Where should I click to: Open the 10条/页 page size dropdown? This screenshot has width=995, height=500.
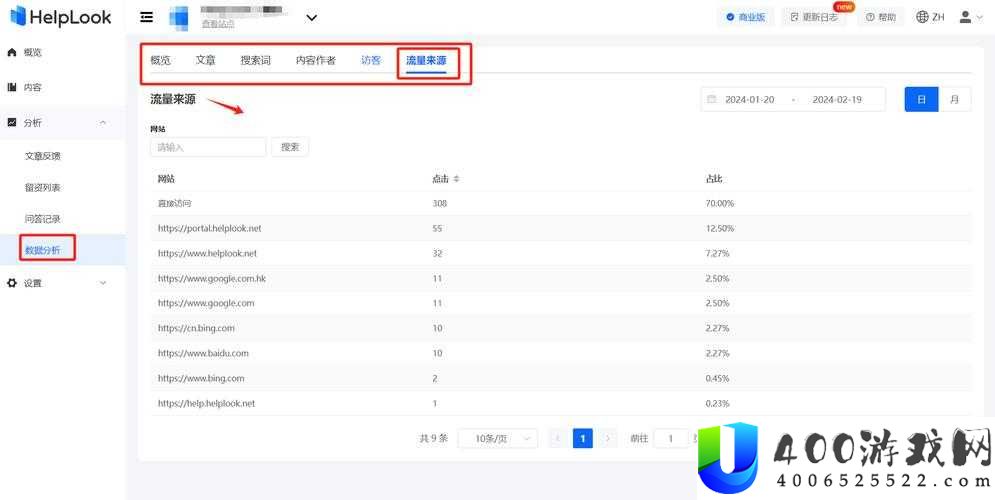(x=498, y=438)
